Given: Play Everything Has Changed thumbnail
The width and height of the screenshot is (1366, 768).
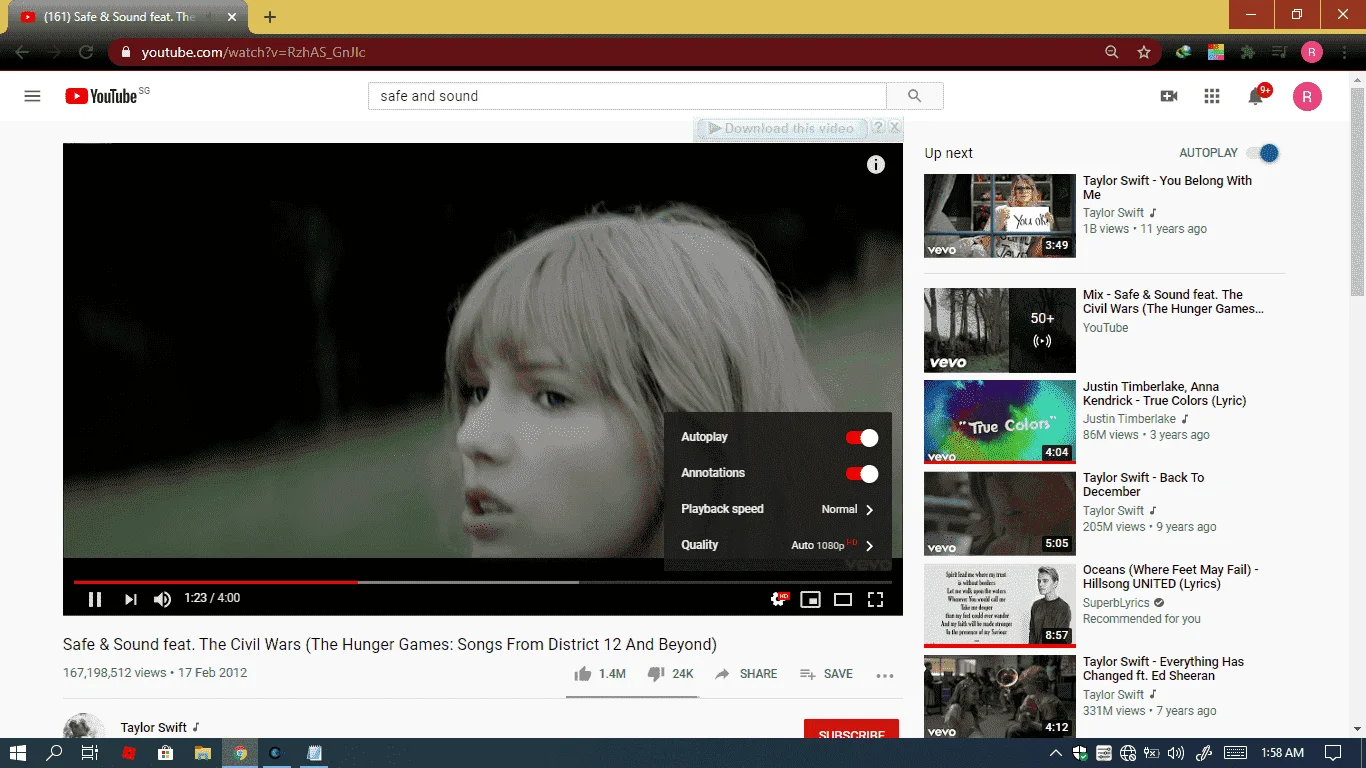Looking at the screenshot, I should (x=1000, y=697).
